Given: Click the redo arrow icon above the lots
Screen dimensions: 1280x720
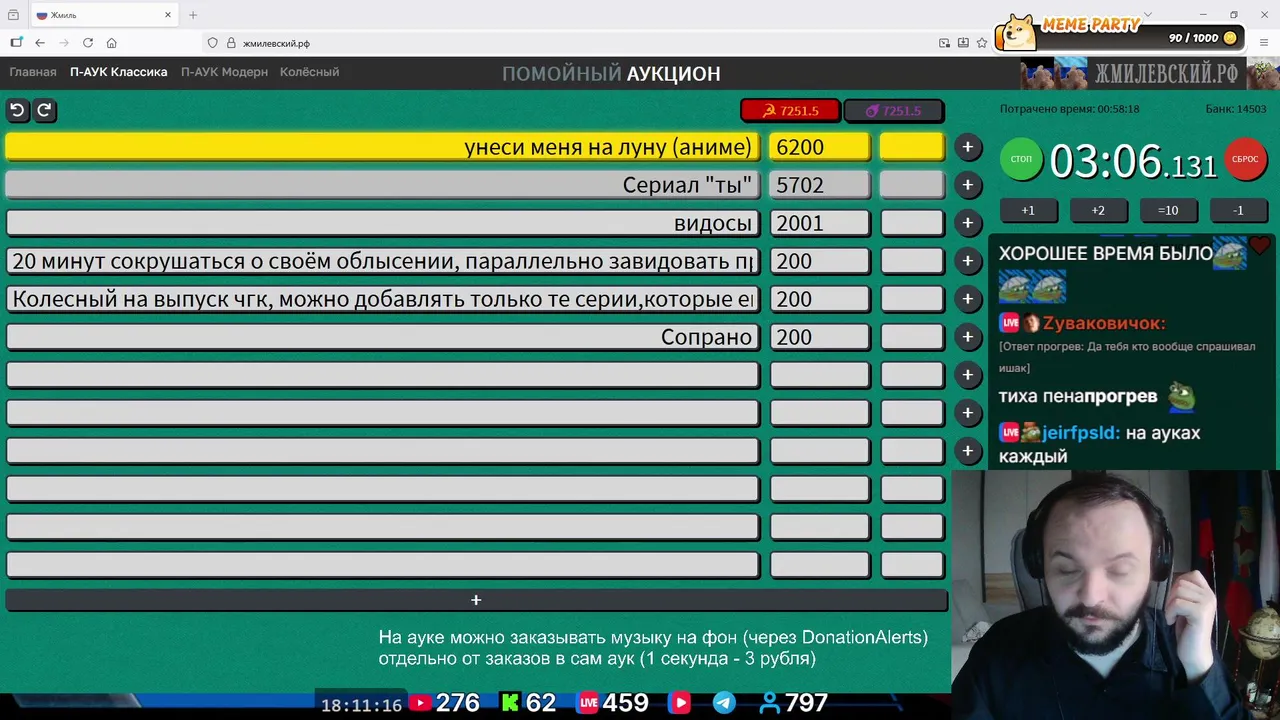Looking at the screenshot, I should point(44,110).
